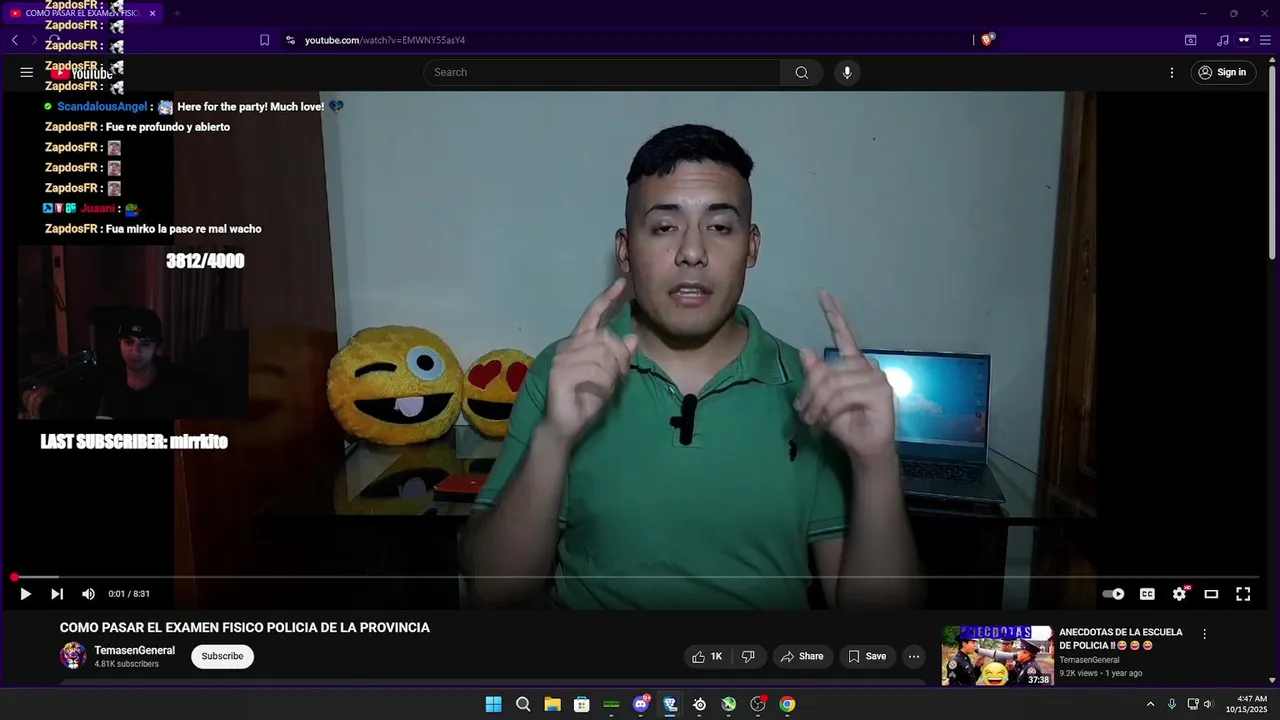Open more actions ellipsis under video
Viewport: 1280px width, 720px height.
click(914, 656)
